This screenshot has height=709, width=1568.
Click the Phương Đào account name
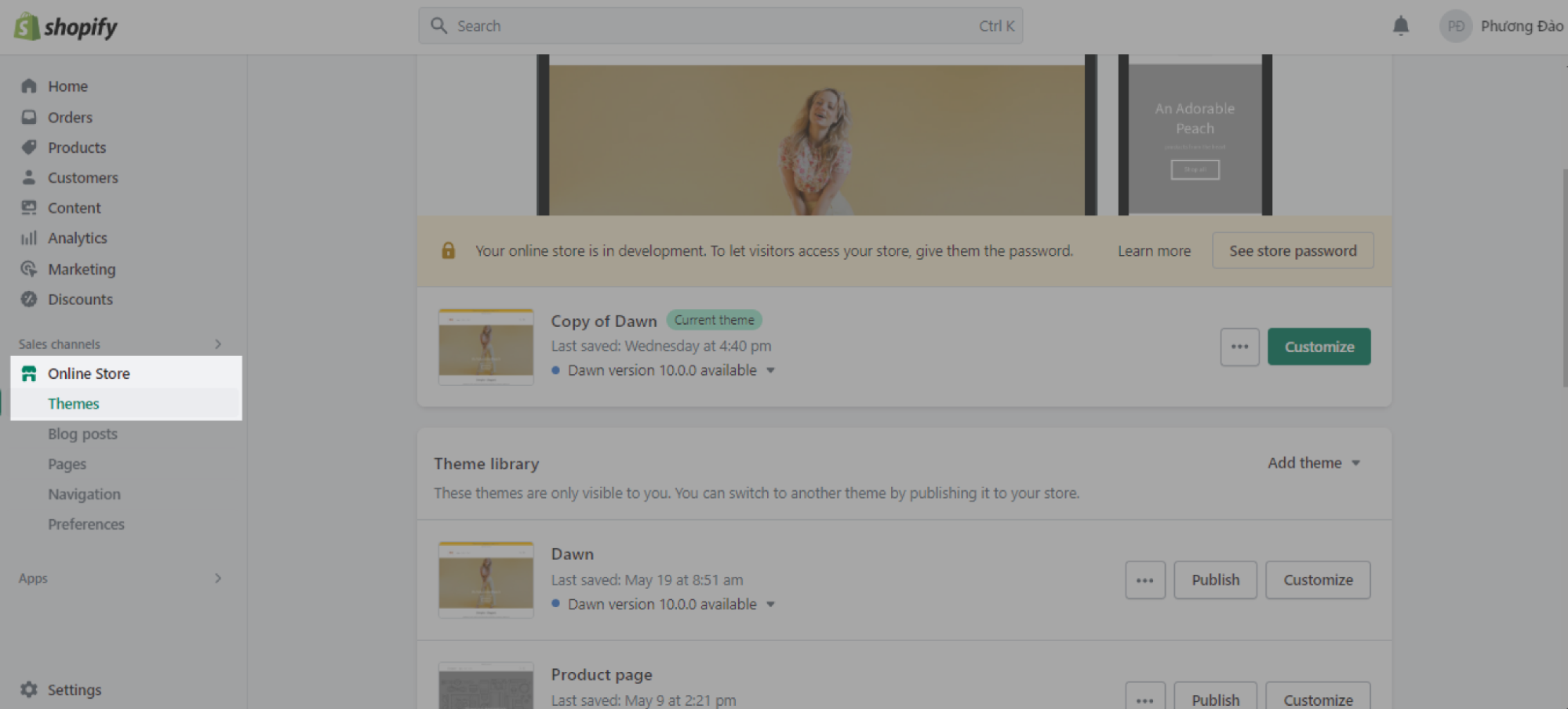pos(1522,26)
